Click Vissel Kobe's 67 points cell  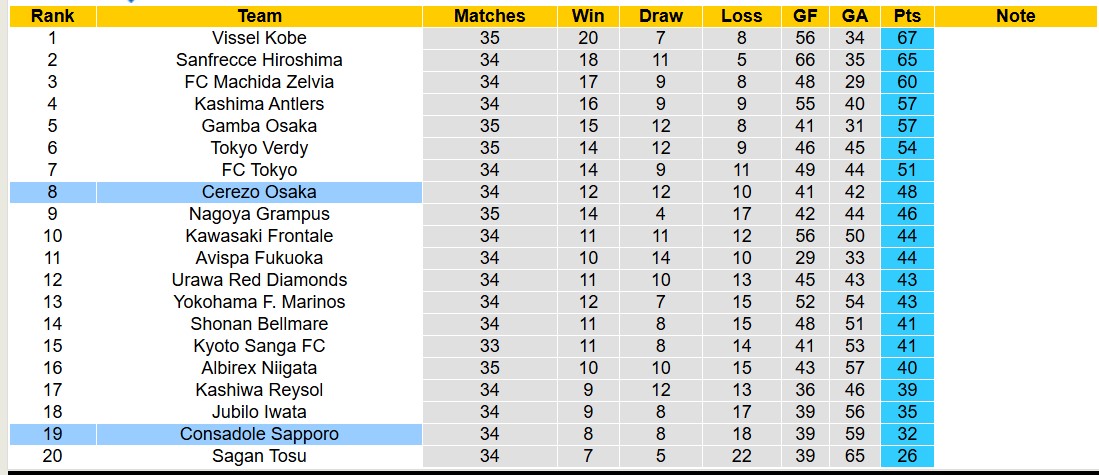(908, 38)
